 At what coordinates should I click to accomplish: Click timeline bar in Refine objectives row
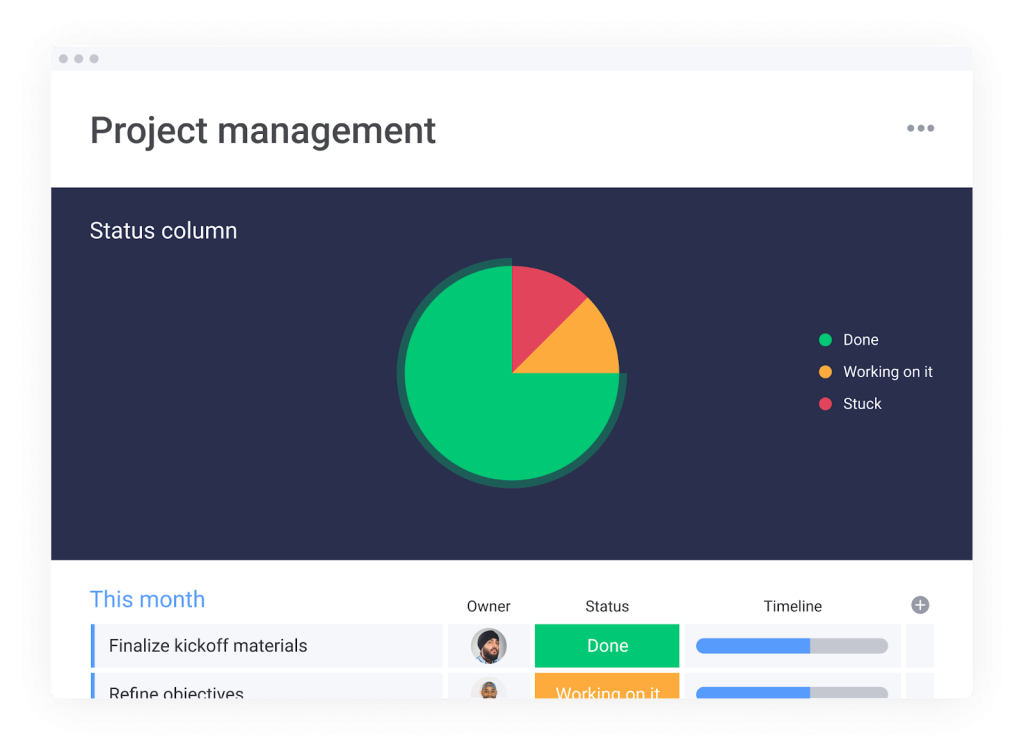click(x=791, y=692)
